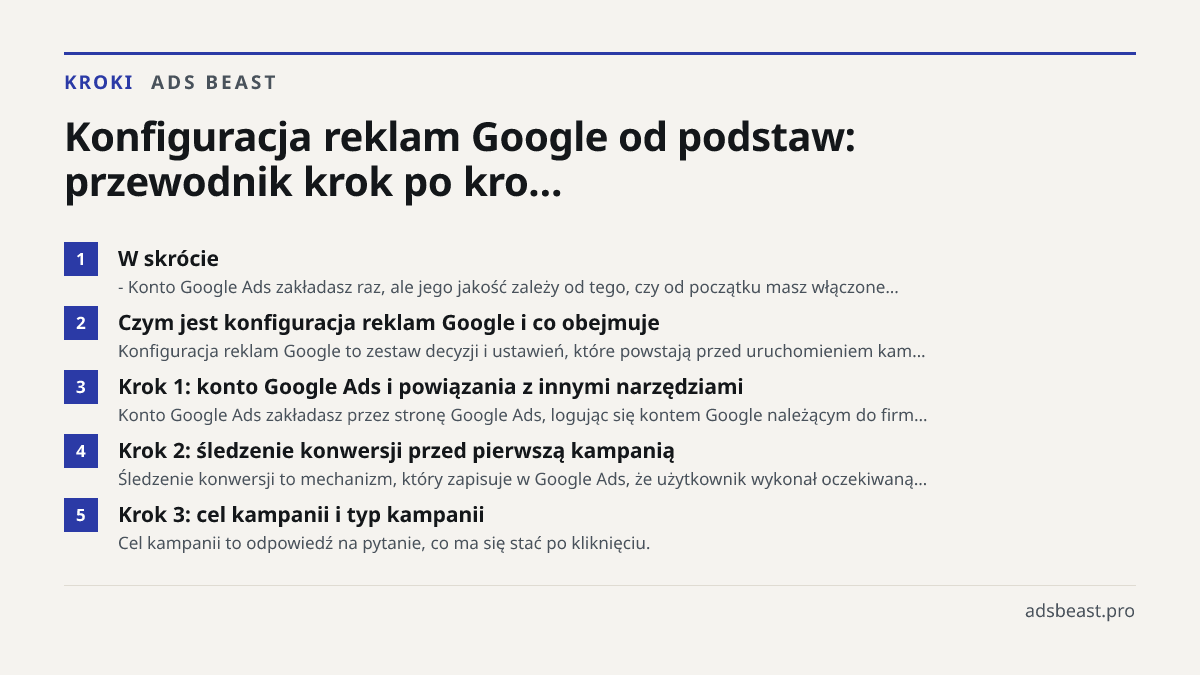The width and height of the screenshot is (1200, 675).
Task: Select the step number 4 badge
Action: 81,451
